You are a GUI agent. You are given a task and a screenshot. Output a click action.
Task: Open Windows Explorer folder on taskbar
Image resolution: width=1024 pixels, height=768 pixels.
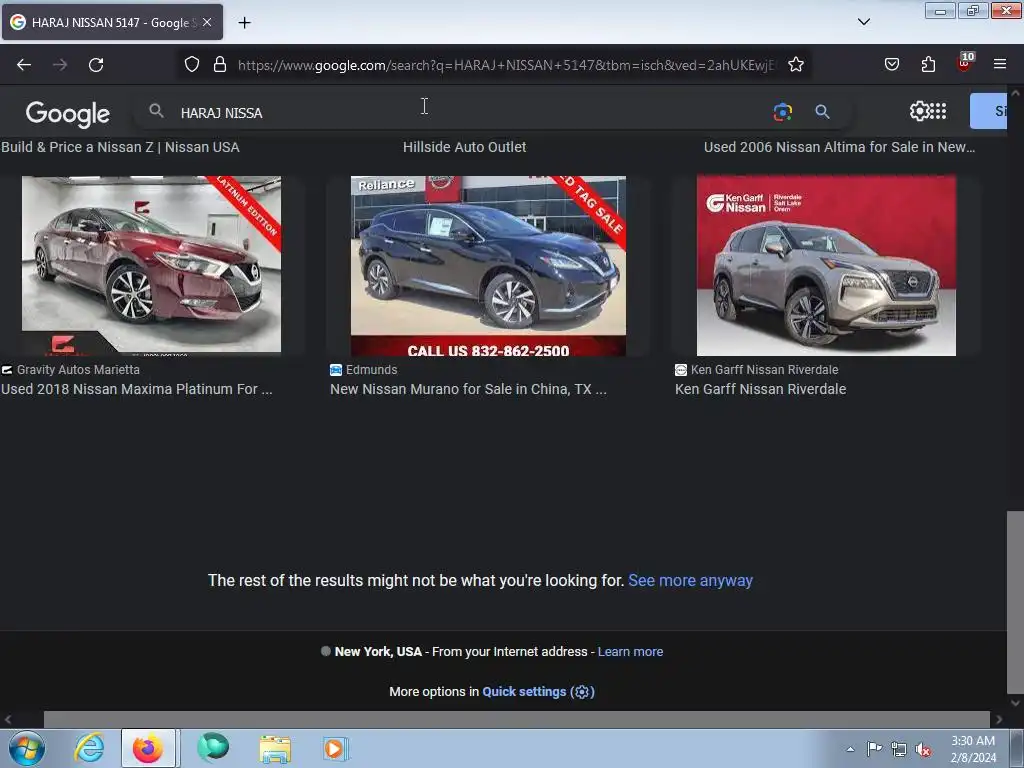pyautogui.click(x=275, y=748)
